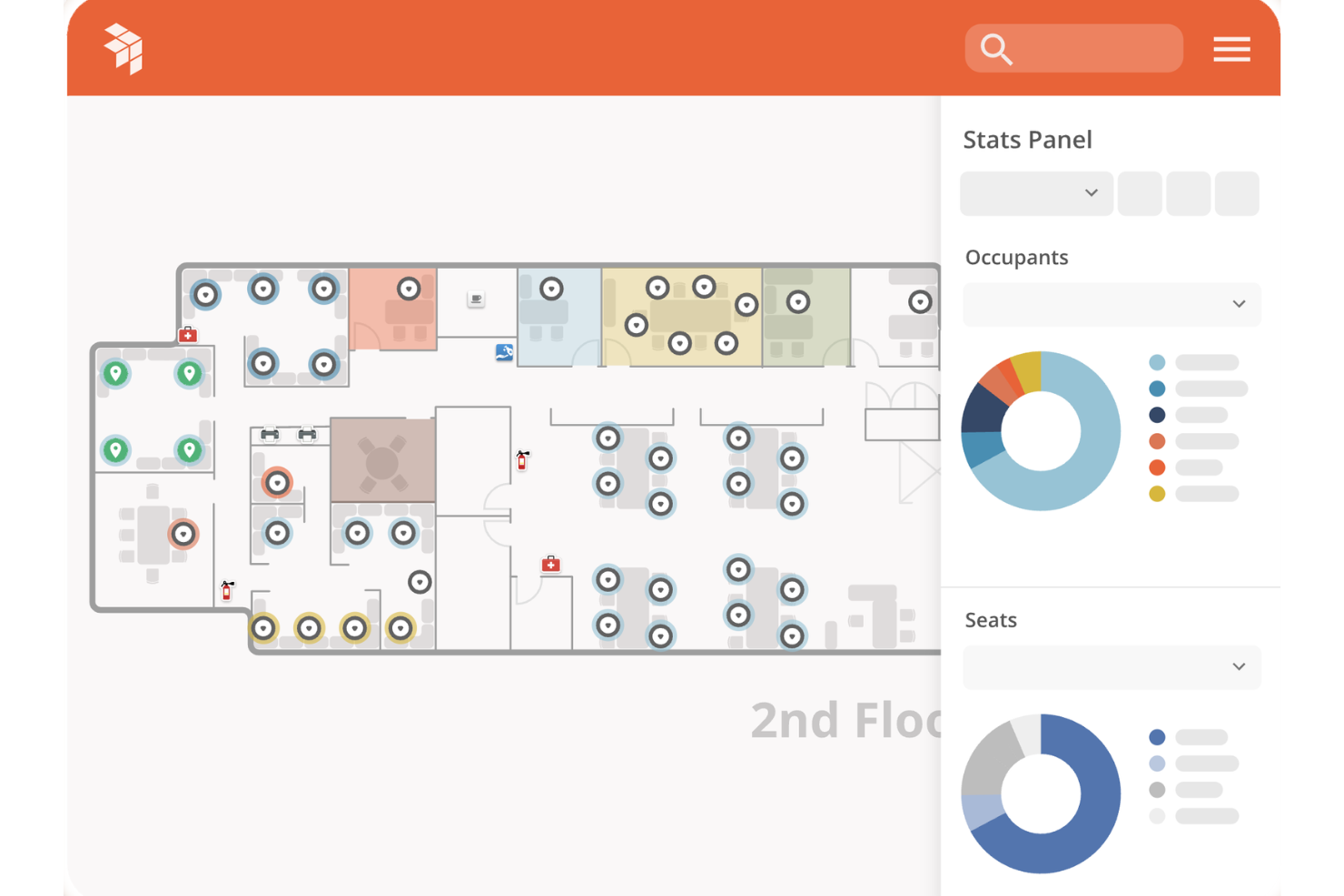The width and height of the screenshot is (1344, 896).
Task: Click the seat marker inside the blue meeting room
Action: pyautogui.click(x=550, y=287)
